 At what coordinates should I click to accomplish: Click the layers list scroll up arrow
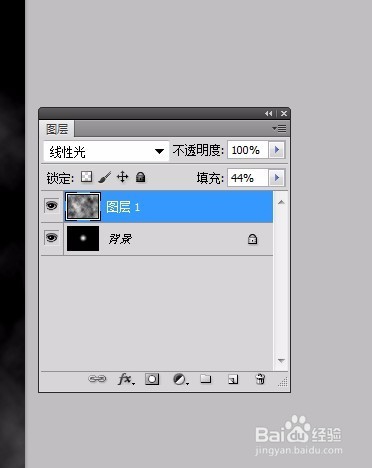coord(281,202)
